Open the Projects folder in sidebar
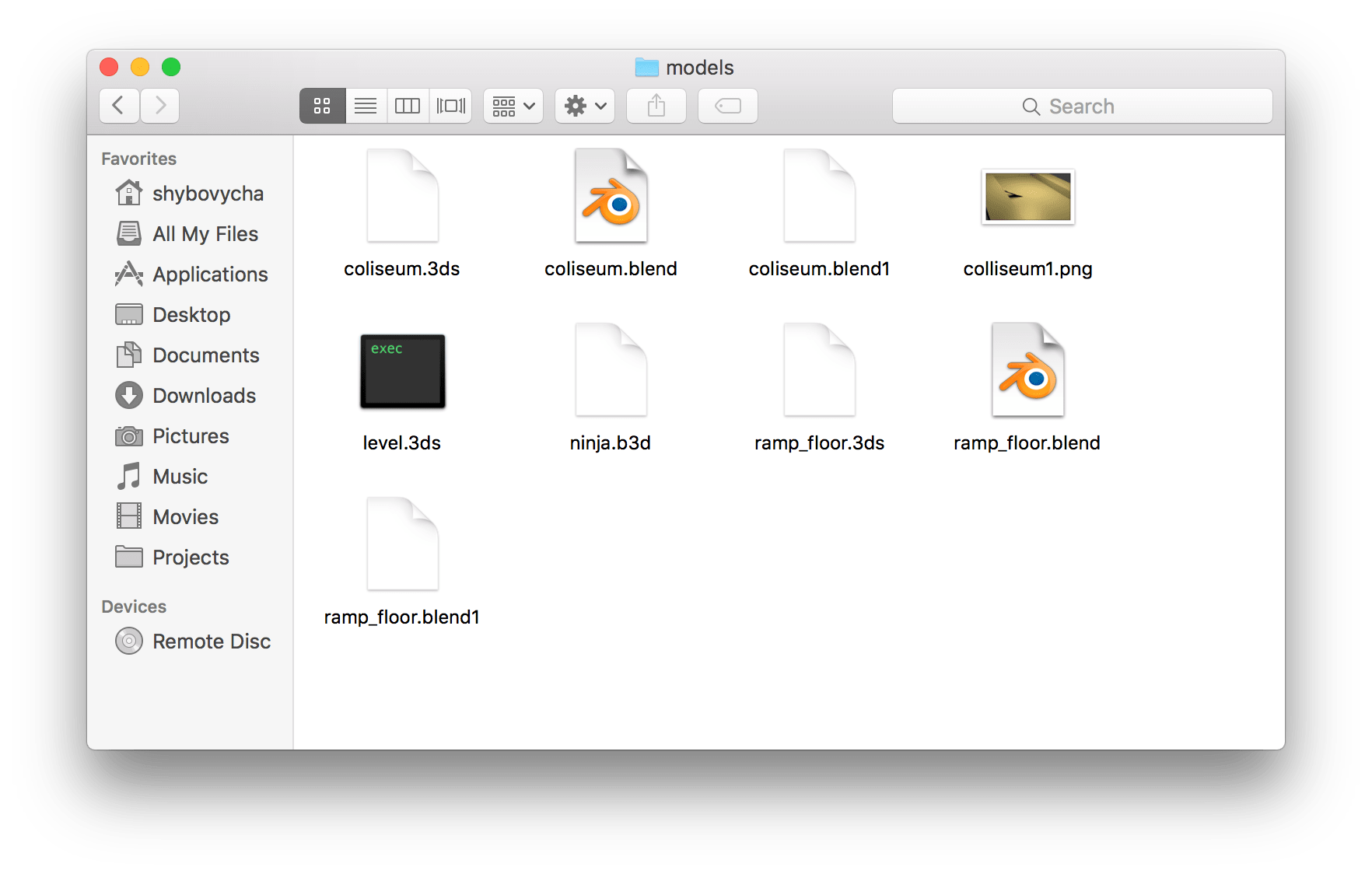 (191, 558)
